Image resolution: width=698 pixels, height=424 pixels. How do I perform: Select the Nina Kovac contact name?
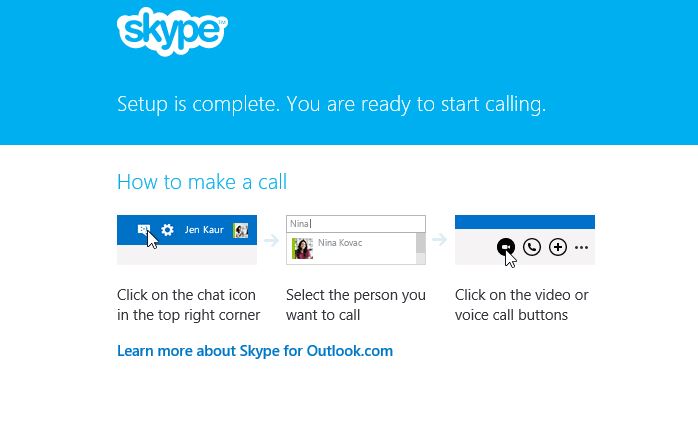click(340, 243)
